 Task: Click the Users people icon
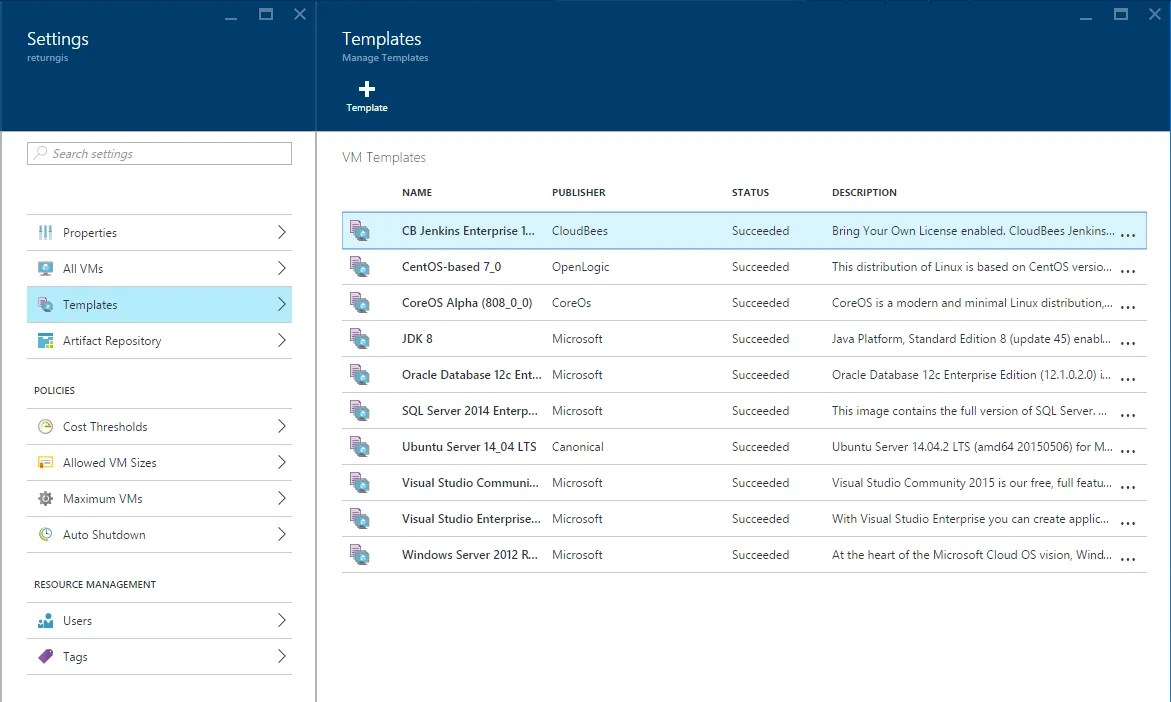pyautogui.click(x=46, y=621)
